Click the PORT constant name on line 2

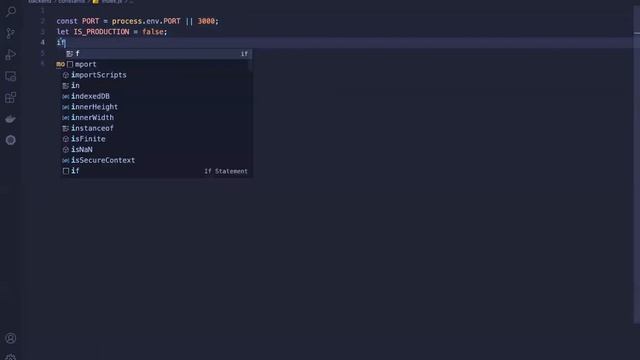(x=90, y=21)
